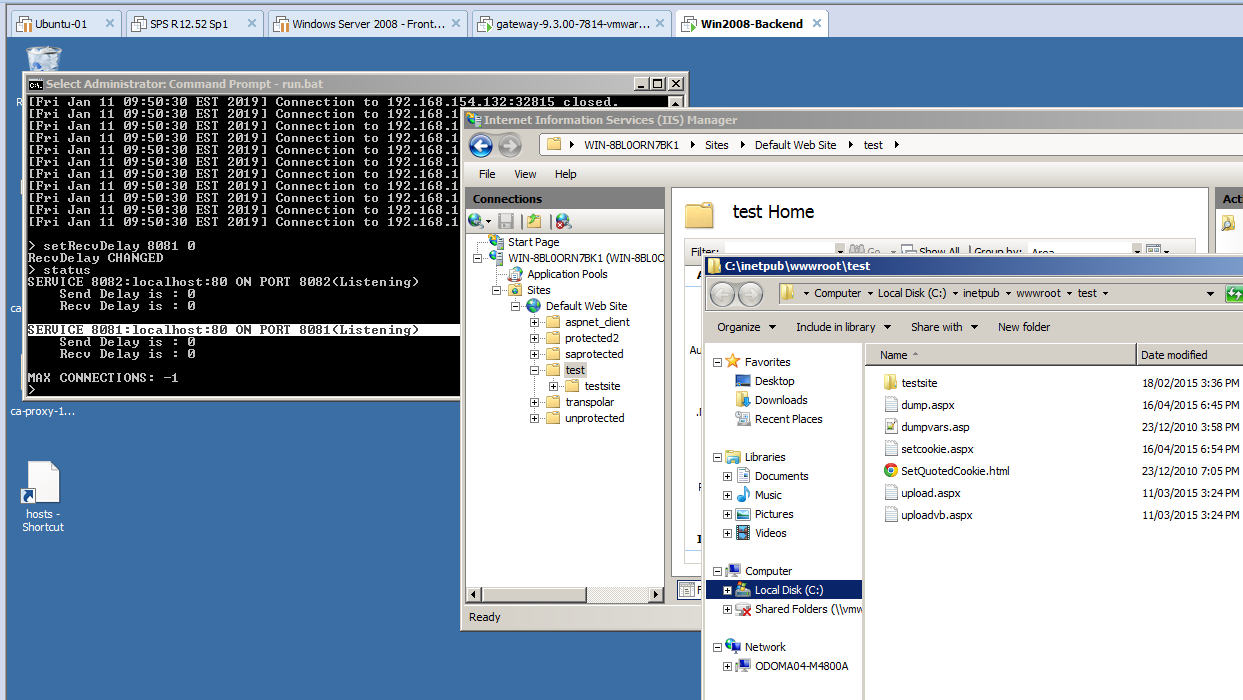Click the Delete Connection icon in Connections toolbar
The width and height of the screenshot is (1243, 700).
[x=563, y=221]
